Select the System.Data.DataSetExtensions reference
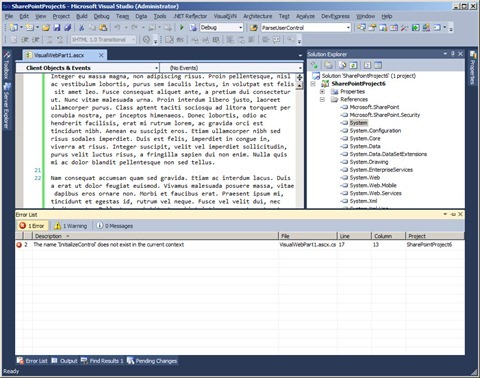480x378 pixels. coord(388,154)
